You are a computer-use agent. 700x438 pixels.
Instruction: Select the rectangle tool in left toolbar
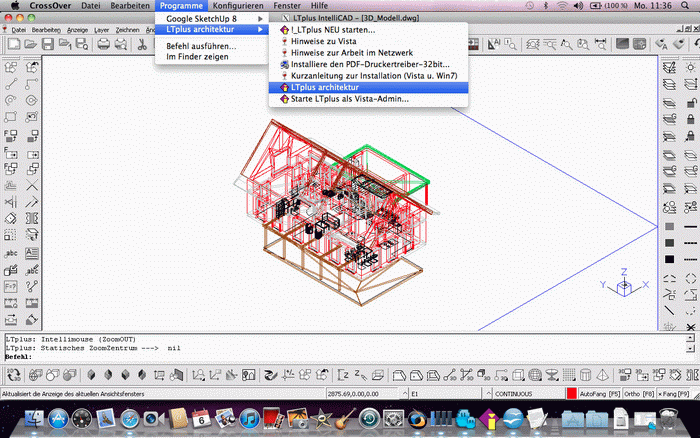tap(11, 117)
